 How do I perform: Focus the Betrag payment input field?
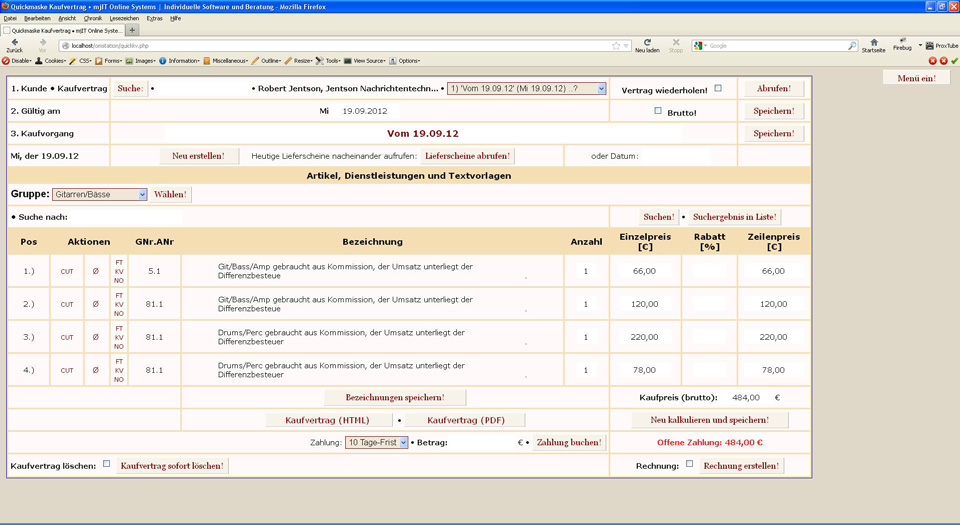point(482,442)
